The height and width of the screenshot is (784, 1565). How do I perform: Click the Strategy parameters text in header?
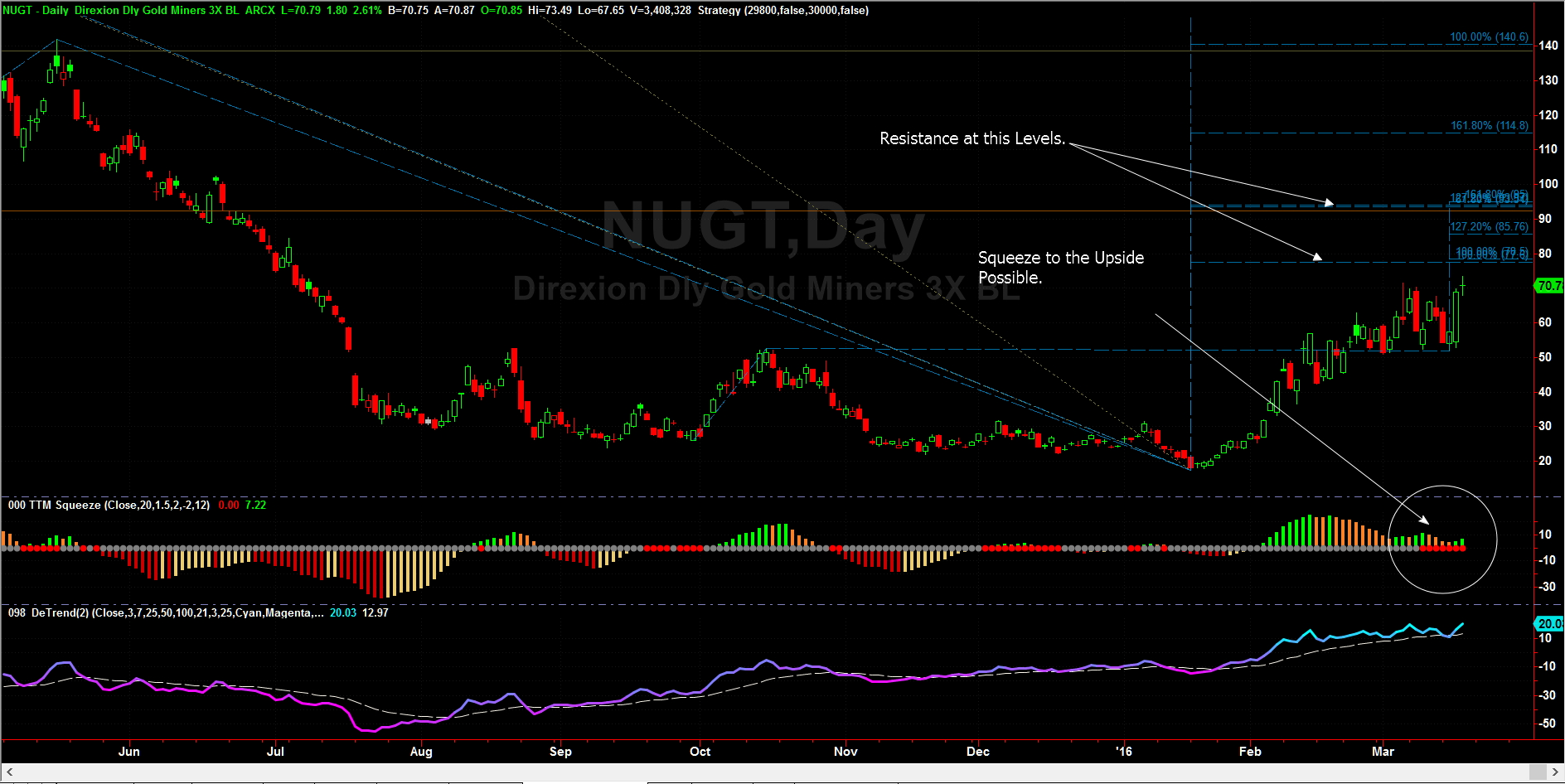pyautogui.click(x=782, y=11)
